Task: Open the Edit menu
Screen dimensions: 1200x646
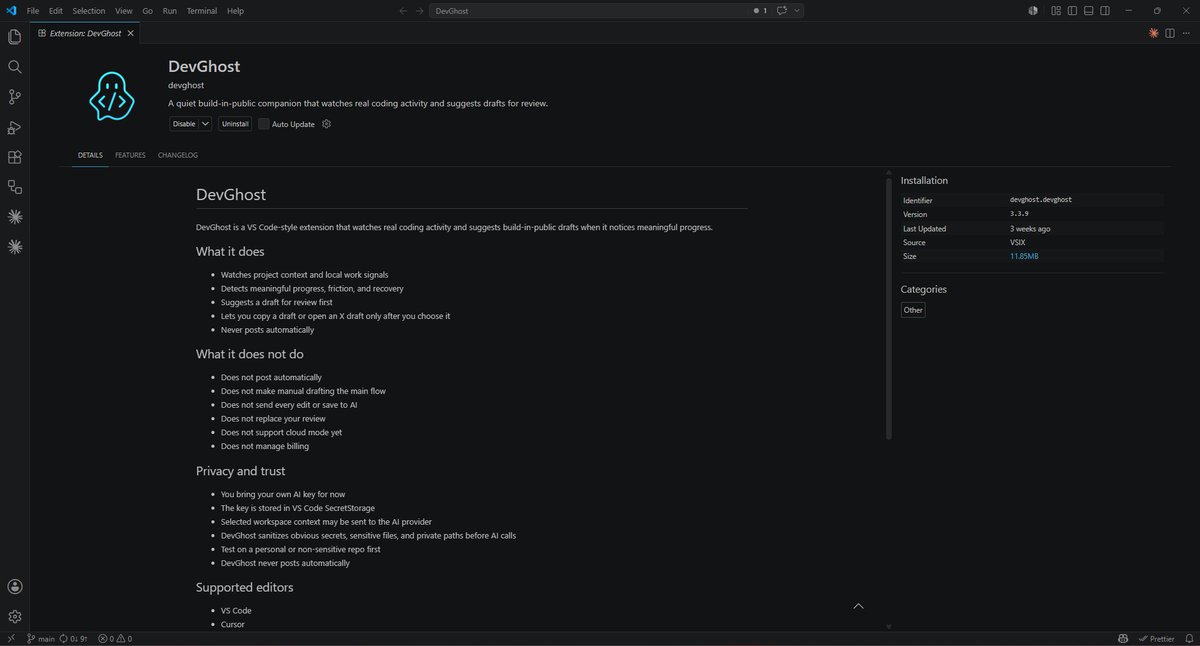Action: coord(56,11)
